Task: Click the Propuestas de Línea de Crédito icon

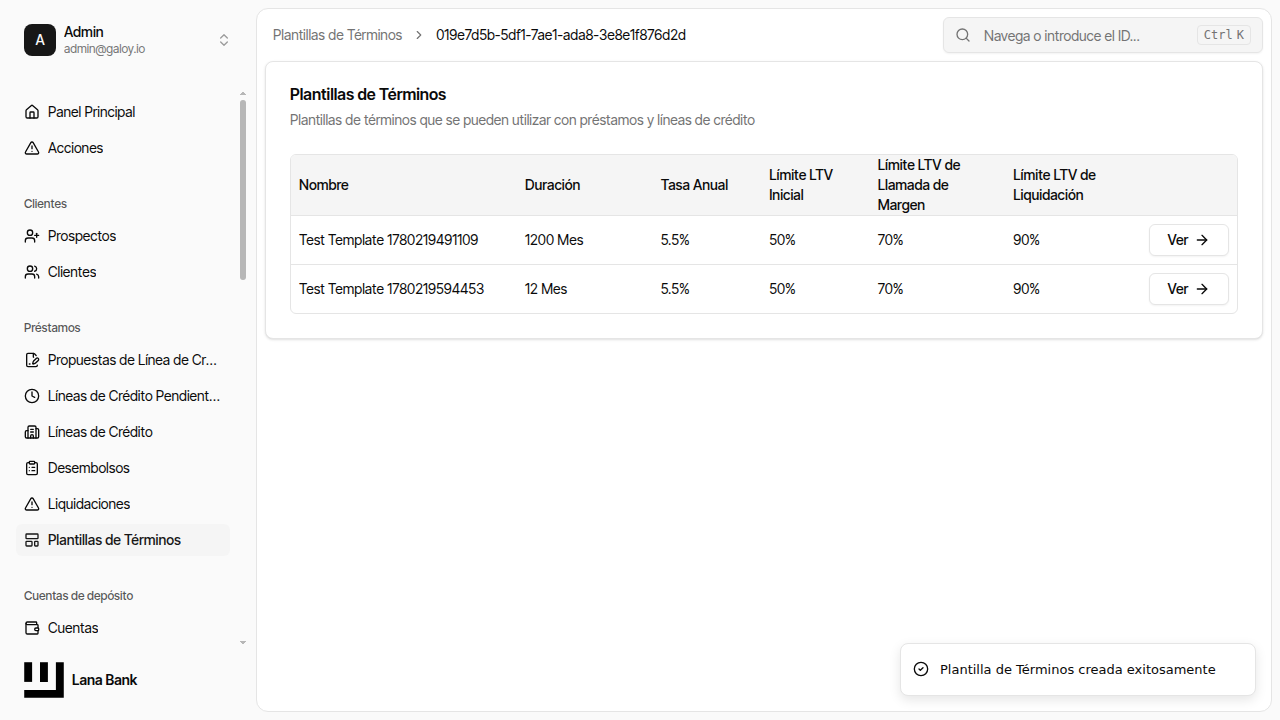Action: point(32,360)
